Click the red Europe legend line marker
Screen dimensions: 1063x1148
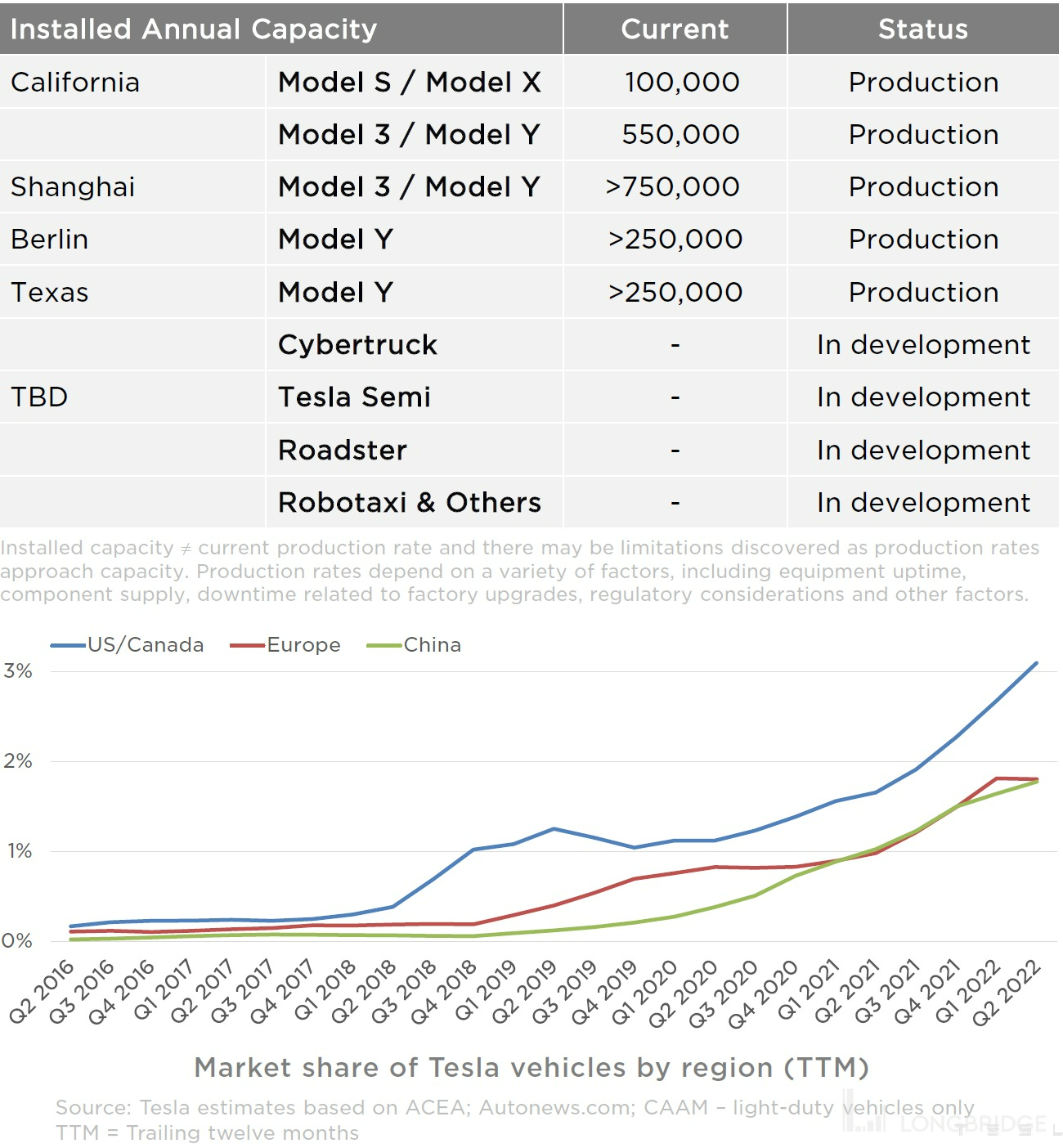(248, 645)
